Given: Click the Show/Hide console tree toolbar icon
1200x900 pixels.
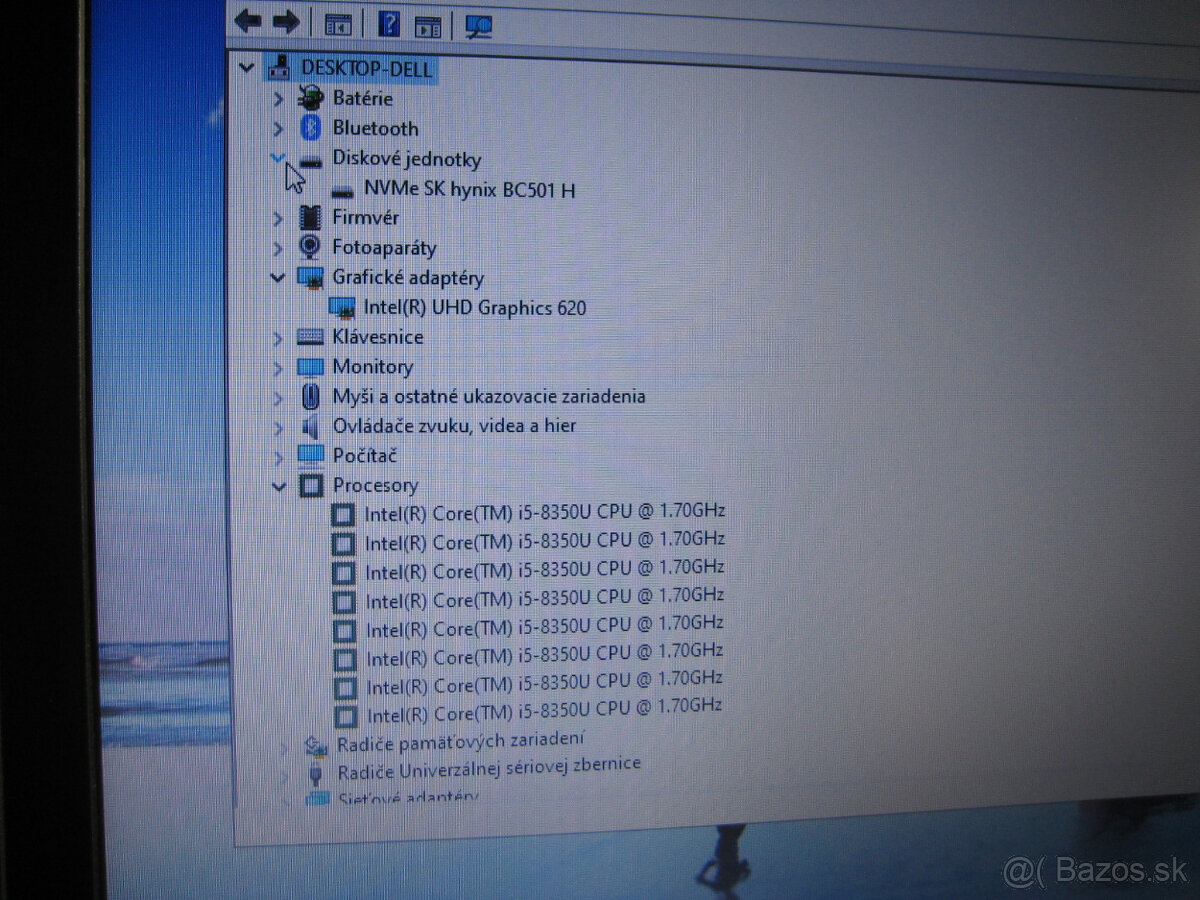Looking at the screenshot, I should 339,22.
